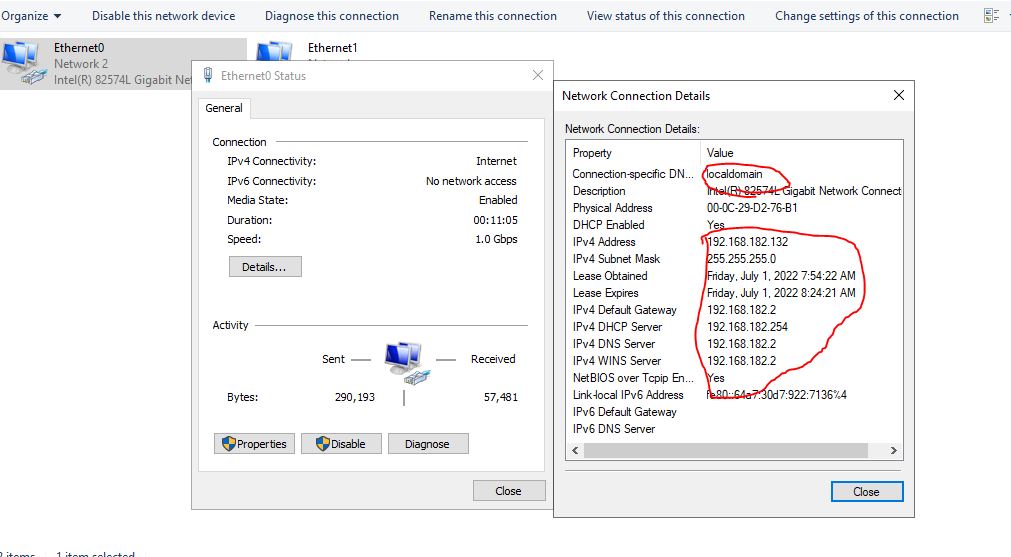Click the IPv4 DNS Server row label
The height and width of the screenshot is (557, 1011).
tap(614, 344)
